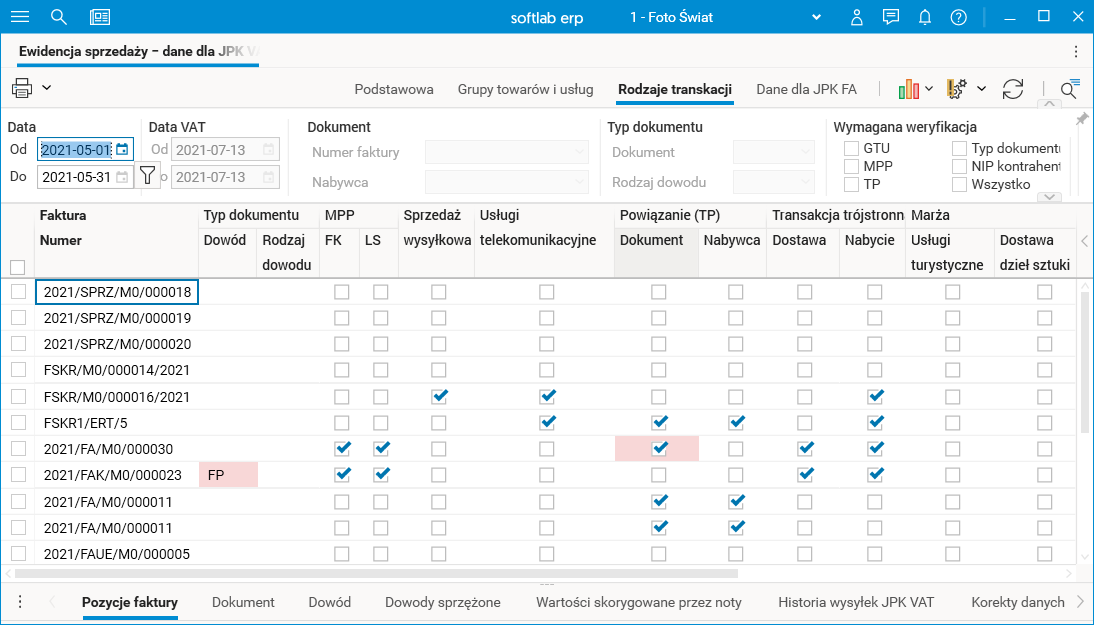Open the user account icon
1094x625 pixels.
(x=857, y=17)
